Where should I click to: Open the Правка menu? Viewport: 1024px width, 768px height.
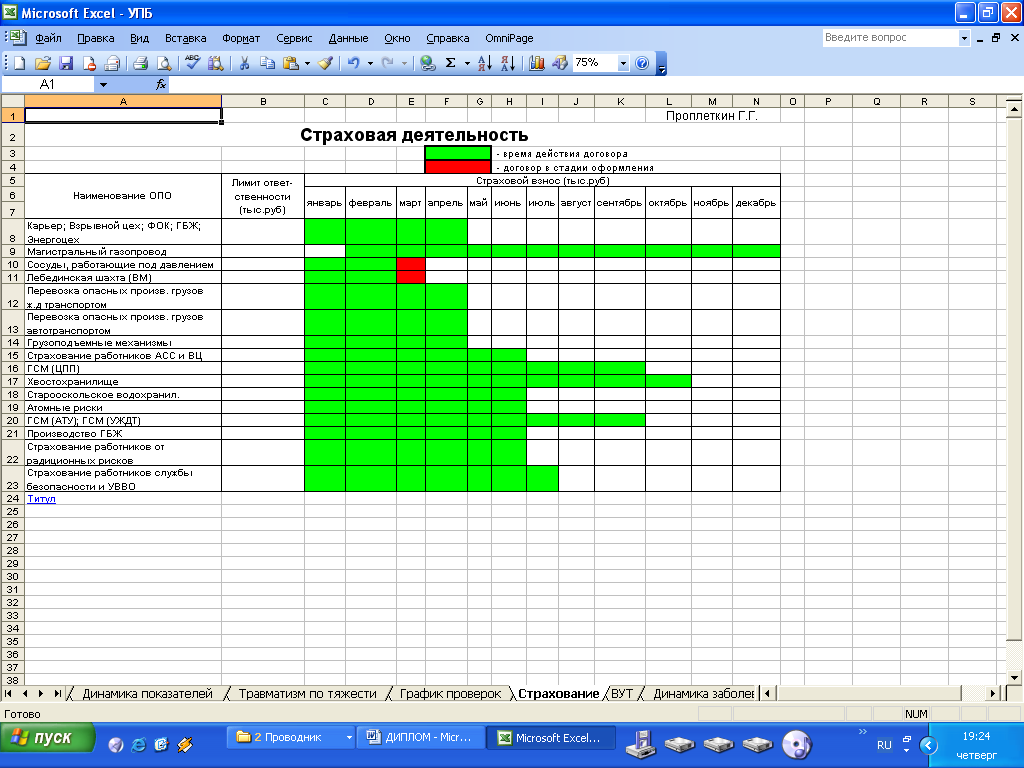point(95,38)
